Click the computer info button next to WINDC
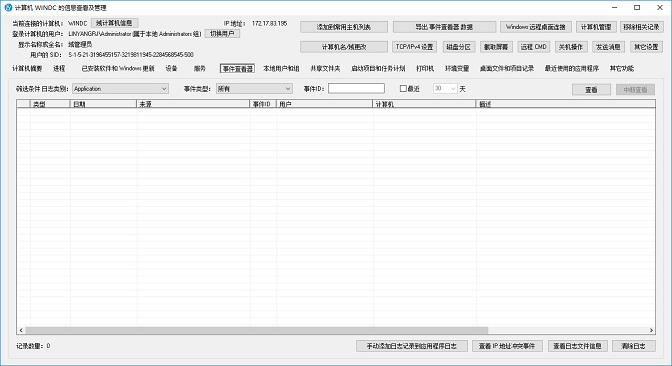The image size is (672, 366). click(x=114, y=23)
